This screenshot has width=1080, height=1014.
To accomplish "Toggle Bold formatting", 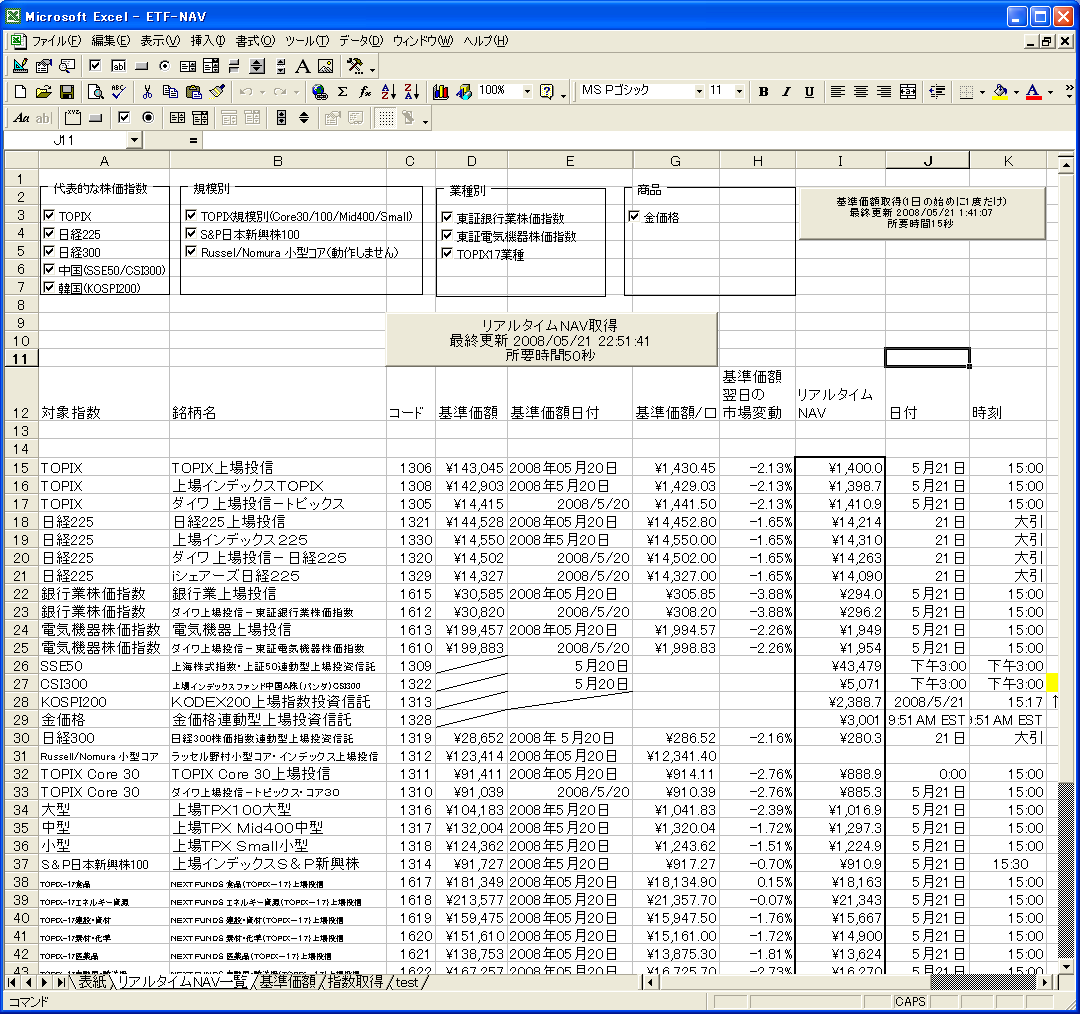I will (x=763, y=92).
